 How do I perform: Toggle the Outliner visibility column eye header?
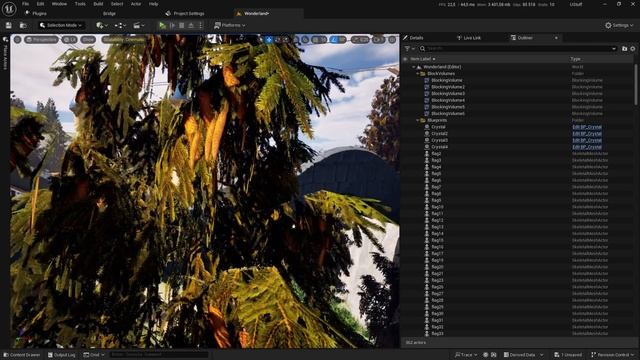(x=405, y=59)
